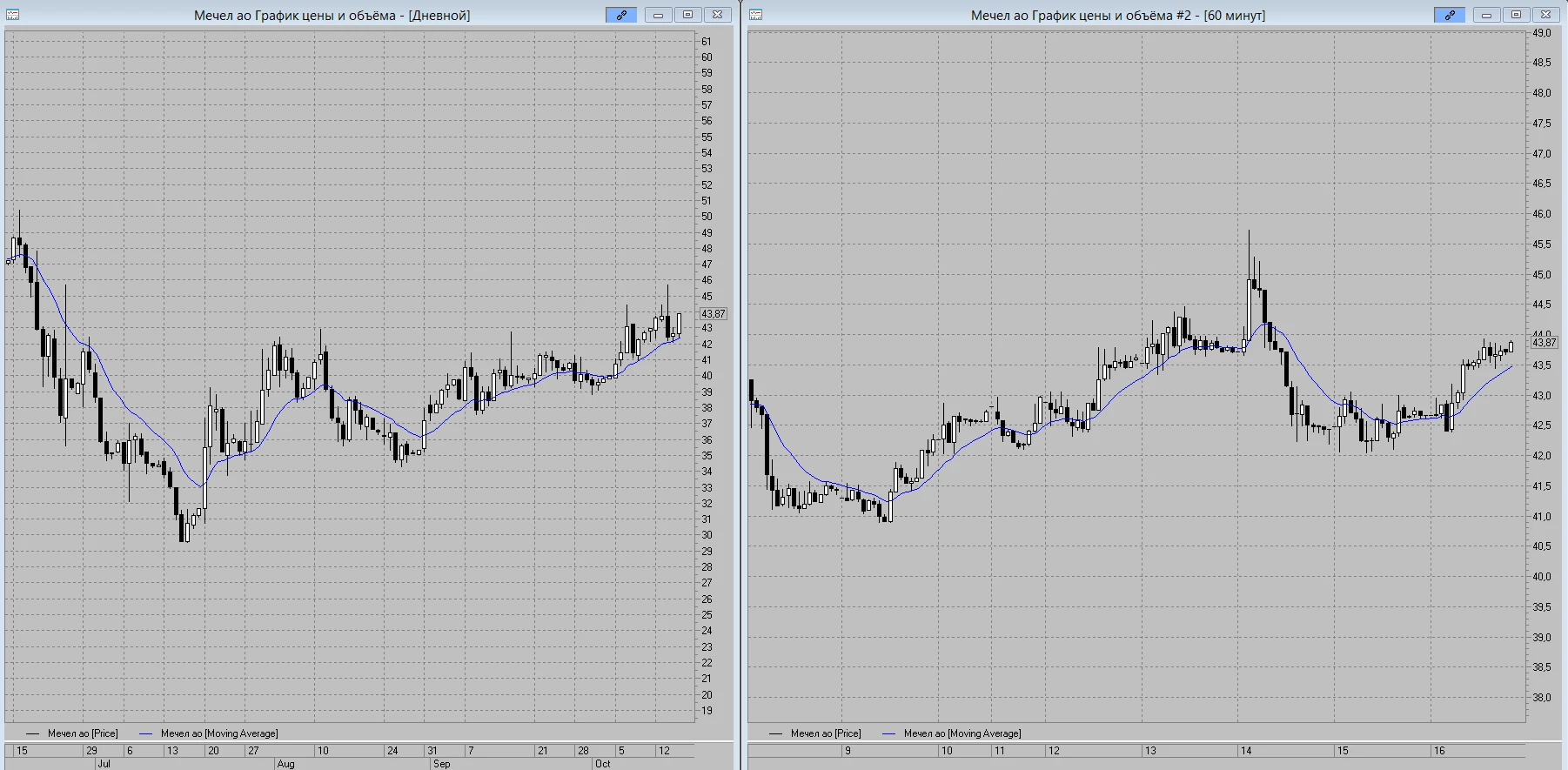Click the 'Jul' month label on the daily time axis

pyautogui.click(x=104, y=764)
